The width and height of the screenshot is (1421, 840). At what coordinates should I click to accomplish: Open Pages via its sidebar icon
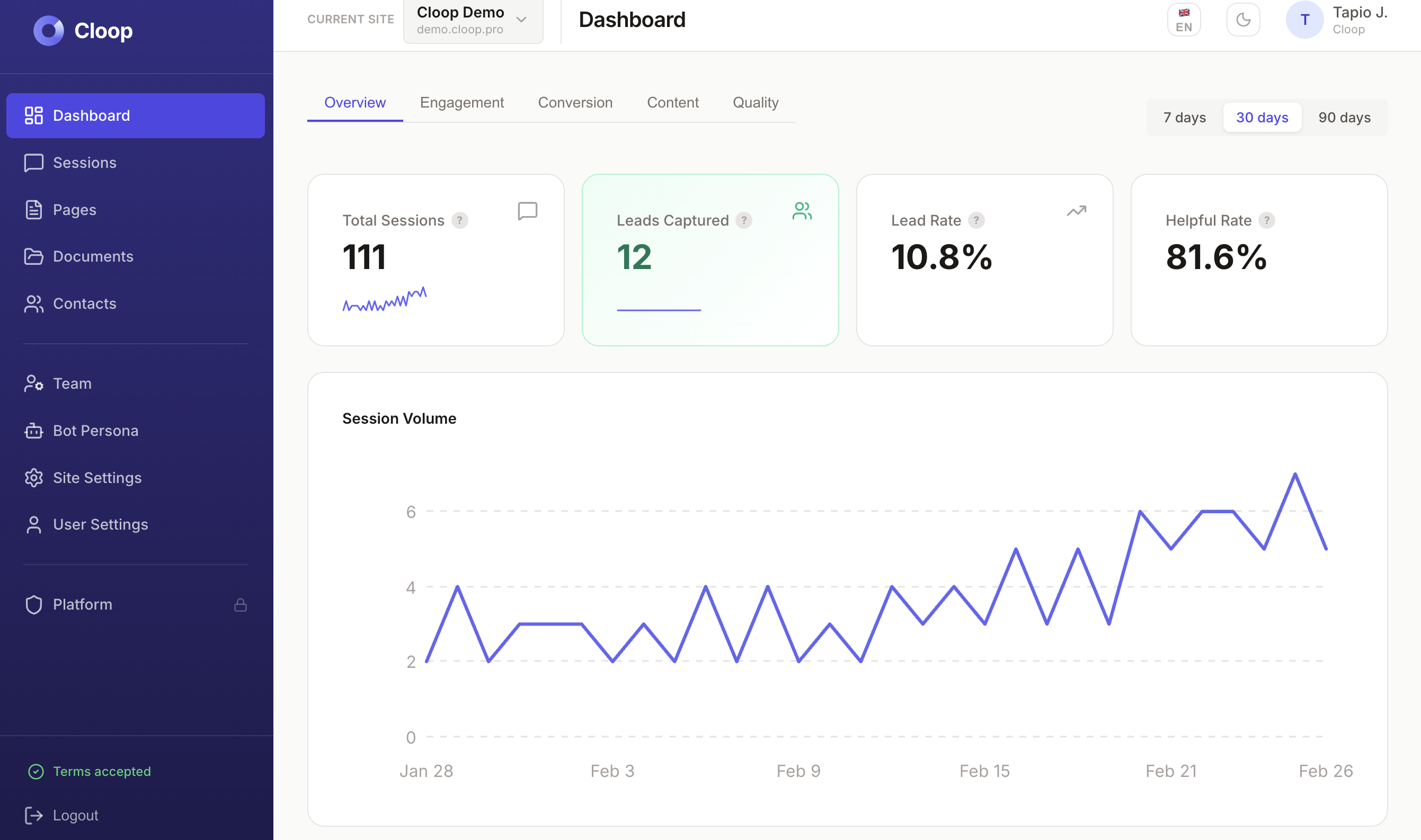pos(34,209)
